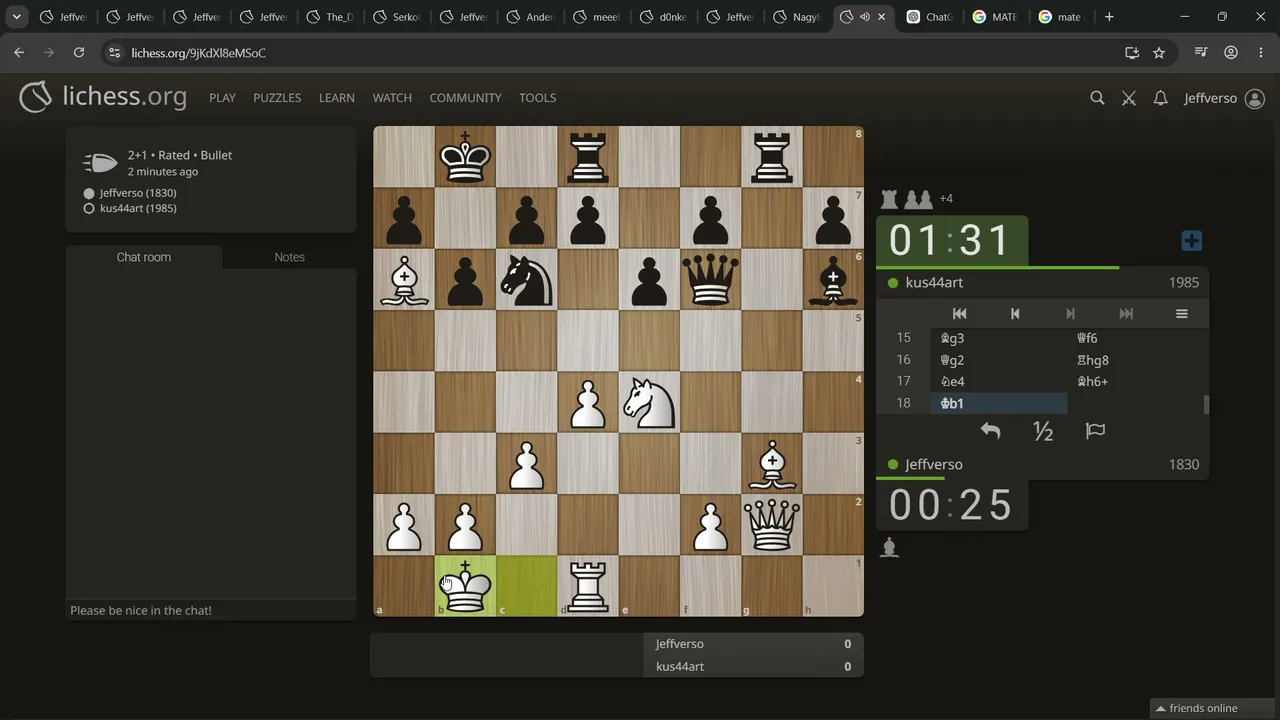Click the white king on b1
Screen dimensions: 1280x720
[x=465, y=586]
